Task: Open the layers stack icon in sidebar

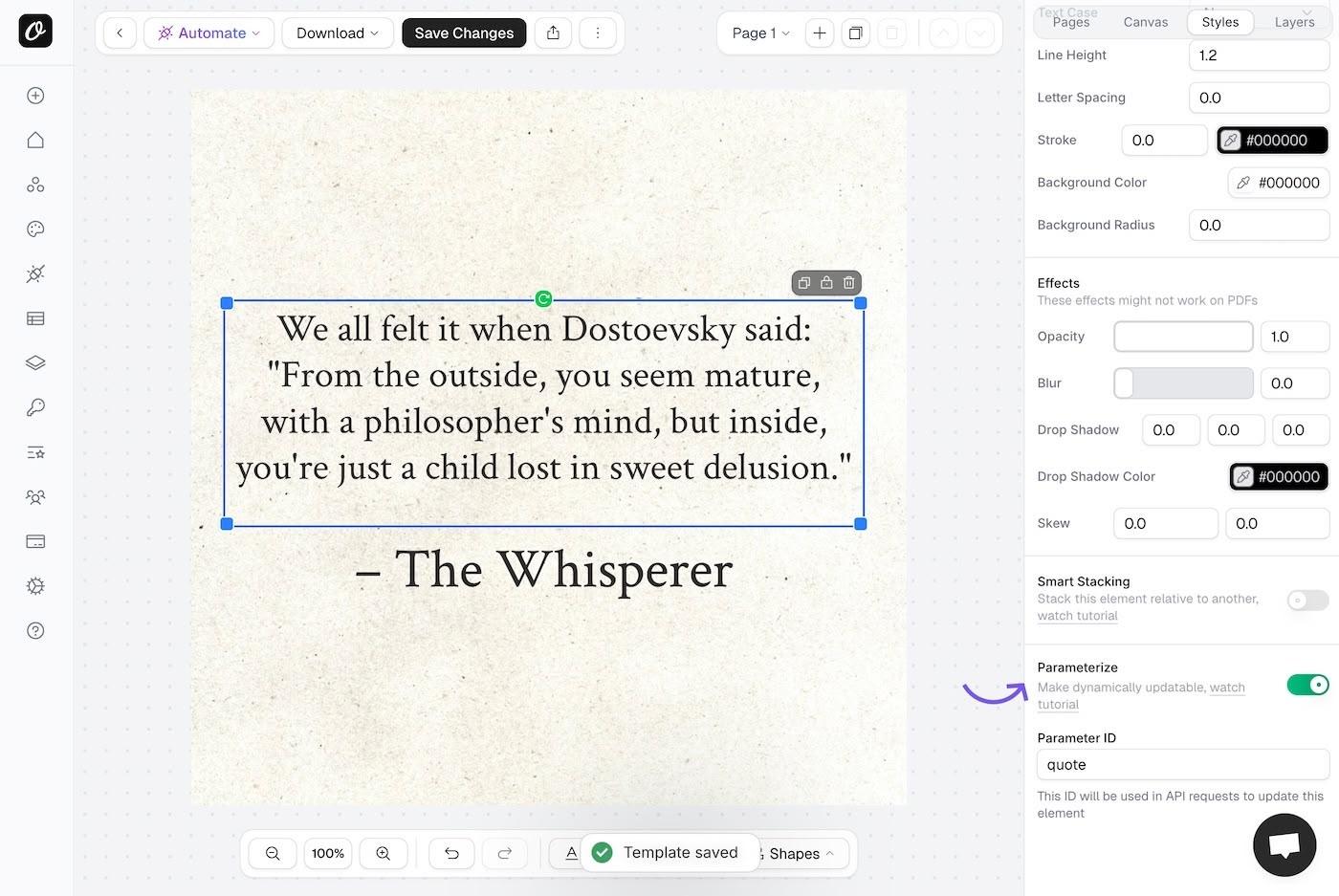Action: [35, 363]
